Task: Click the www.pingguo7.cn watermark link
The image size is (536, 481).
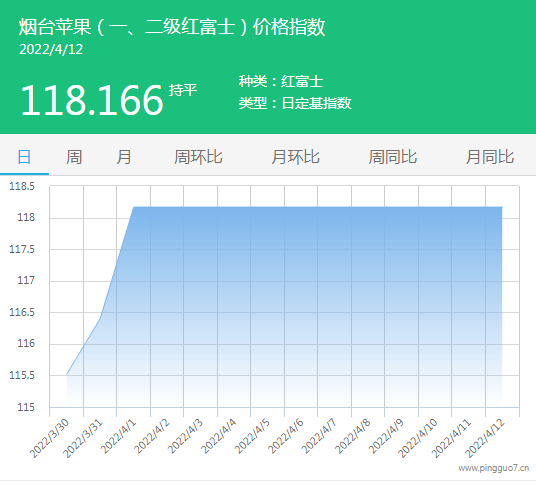Action: click(x=494, y=468)
